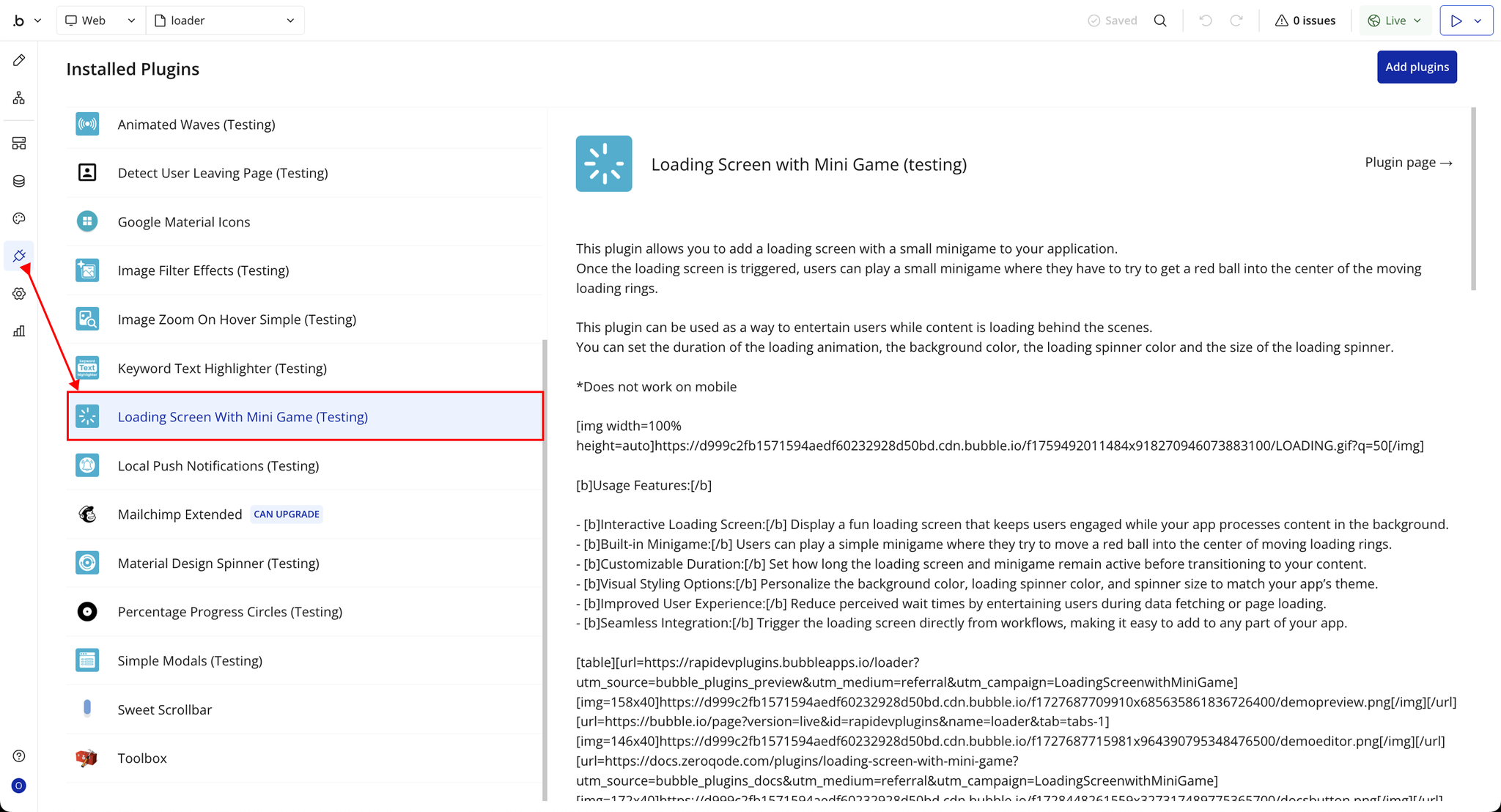Click the help question mark icon
The image size is (1501, 812).
pyautogui.click(x=19, y=756)
